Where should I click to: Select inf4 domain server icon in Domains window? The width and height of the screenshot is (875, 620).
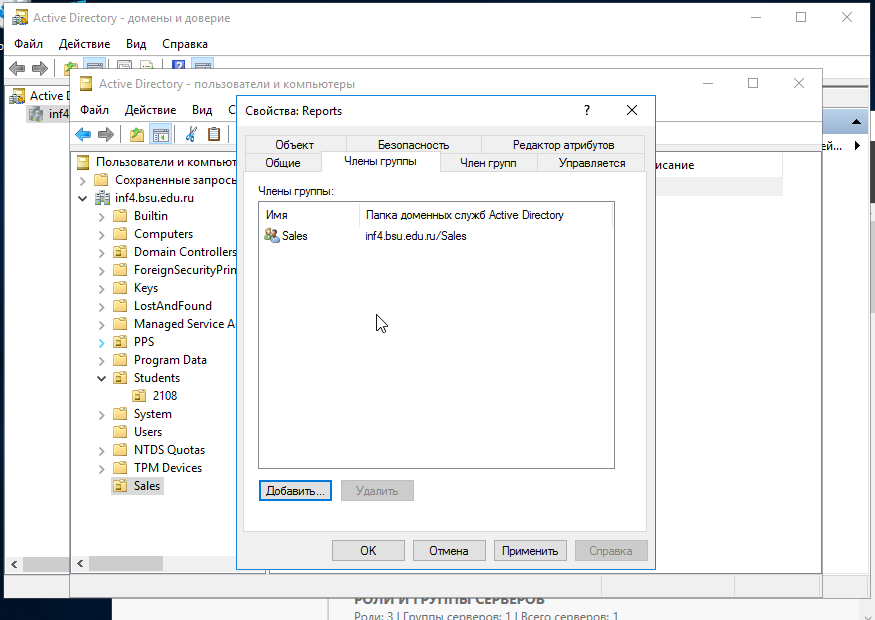(x=36, y=114)
